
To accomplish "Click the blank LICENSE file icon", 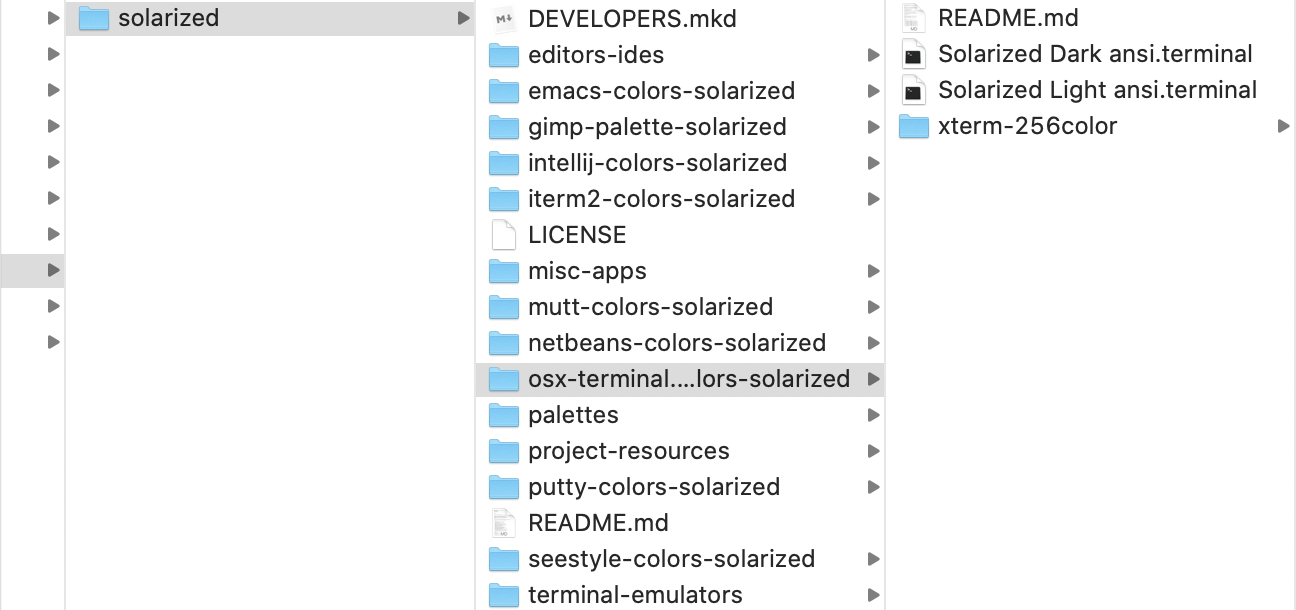I will click(x=503, y=235).
